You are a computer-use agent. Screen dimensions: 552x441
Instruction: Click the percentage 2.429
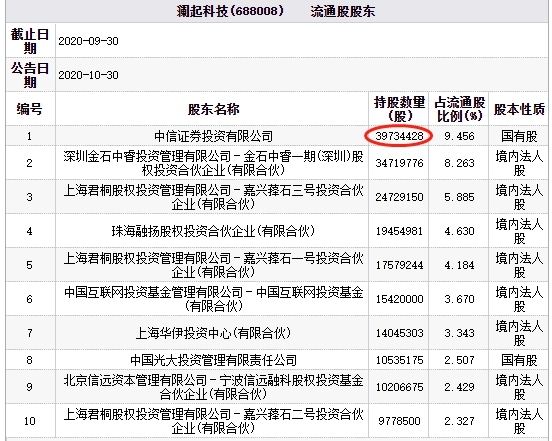point(459,387)
